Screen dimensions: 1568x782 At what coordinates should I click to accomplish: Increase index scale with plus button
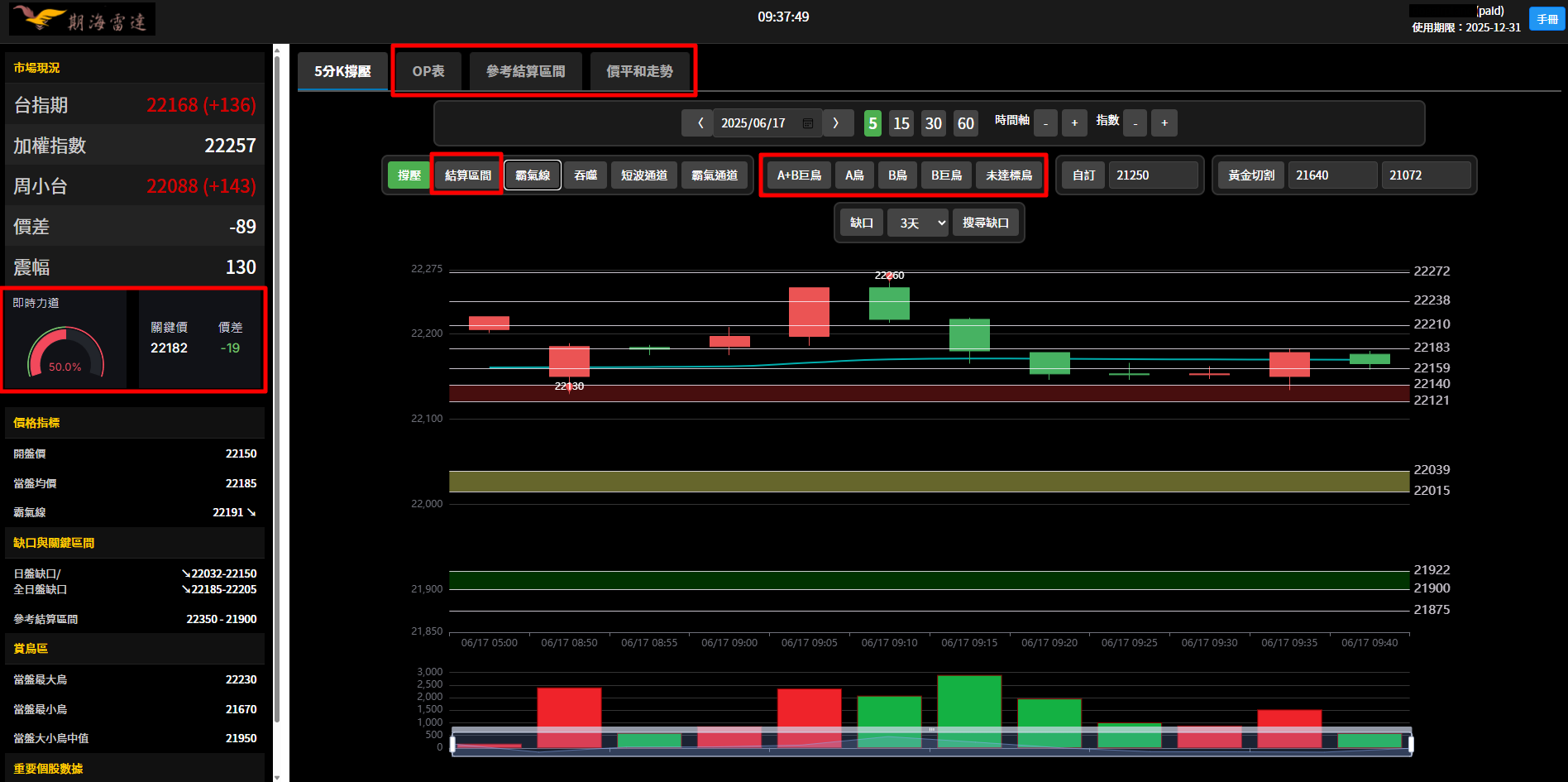[x=1164, y=123]
